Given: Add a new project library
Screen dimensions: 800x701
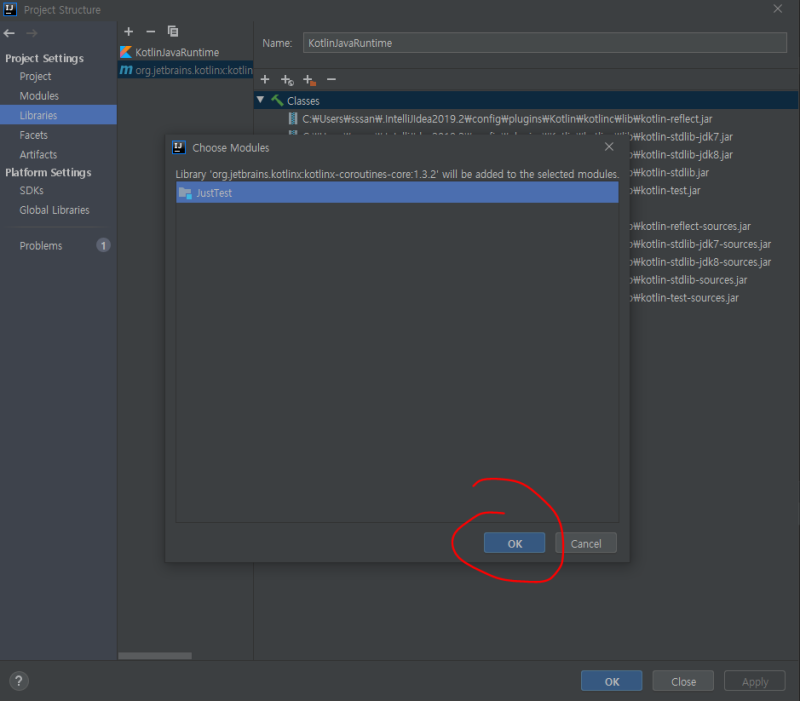Looking at the screenshot, I should click(x=128, y=31).
